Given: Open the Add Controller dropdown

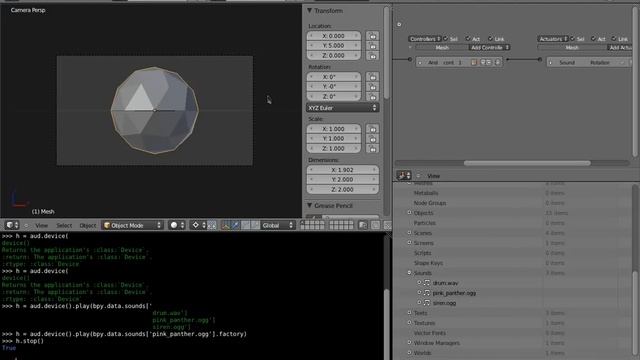Looking at the screenshot, I should (x=490, y=47).
